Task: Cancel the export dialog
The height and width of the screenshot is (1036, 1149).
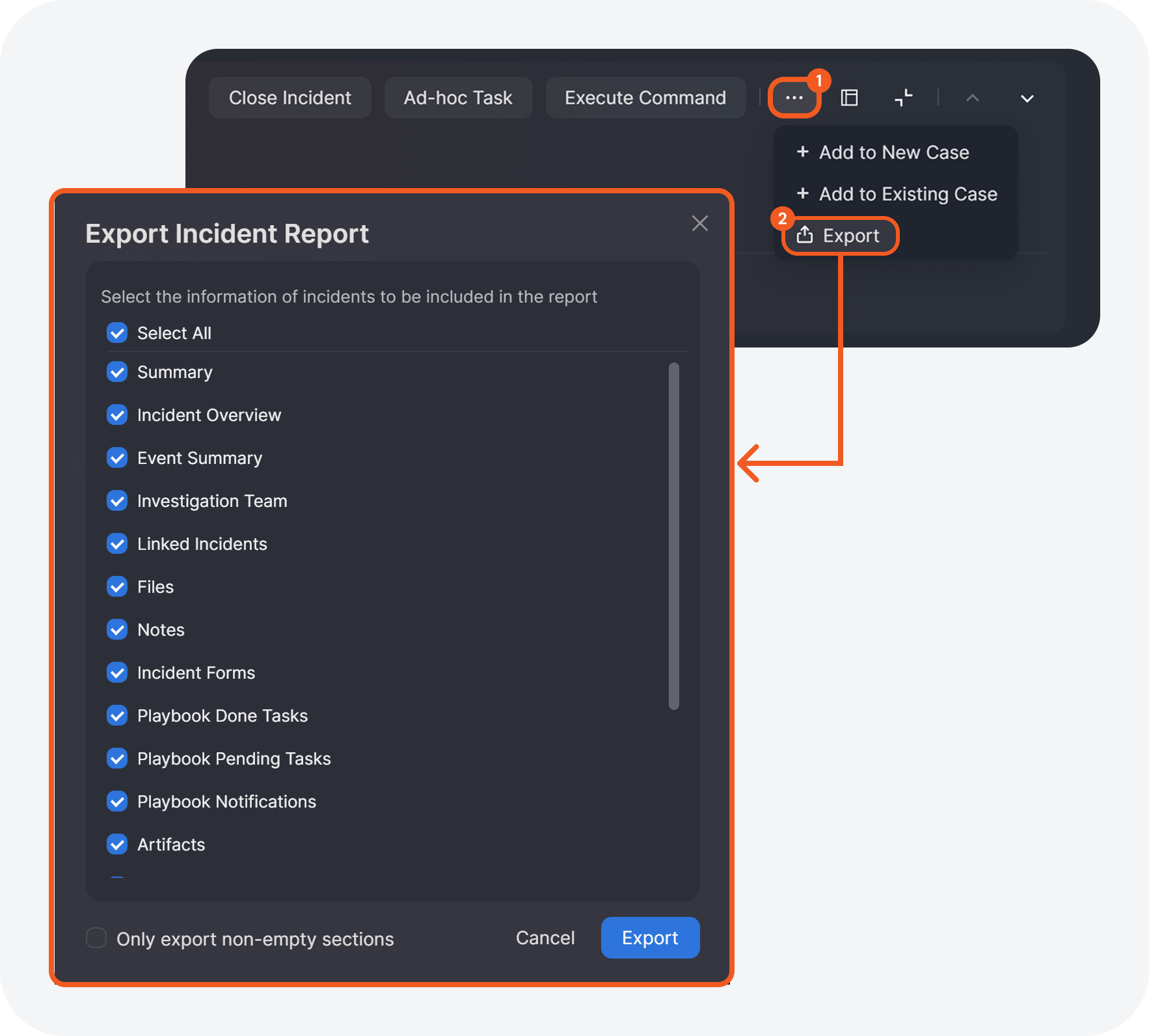Action: pyautogui.click(x=545, y=938)
